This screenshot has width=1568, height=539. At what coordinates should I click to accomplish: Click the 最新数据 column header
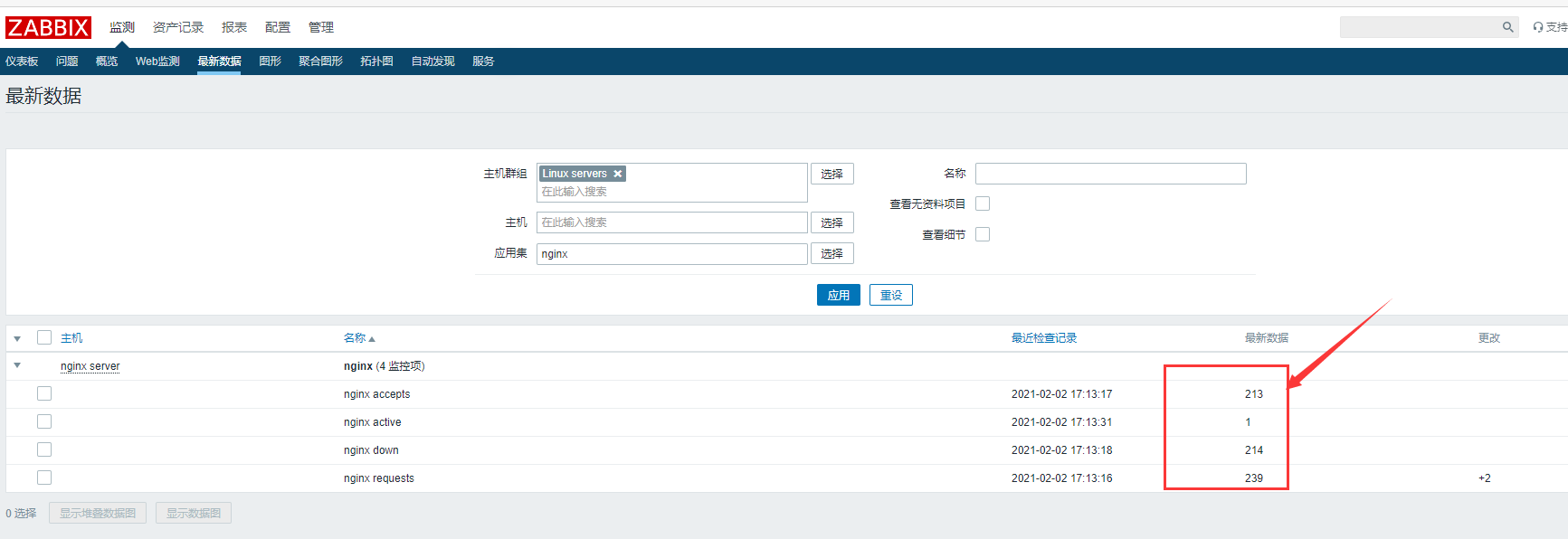(1266, 338)
